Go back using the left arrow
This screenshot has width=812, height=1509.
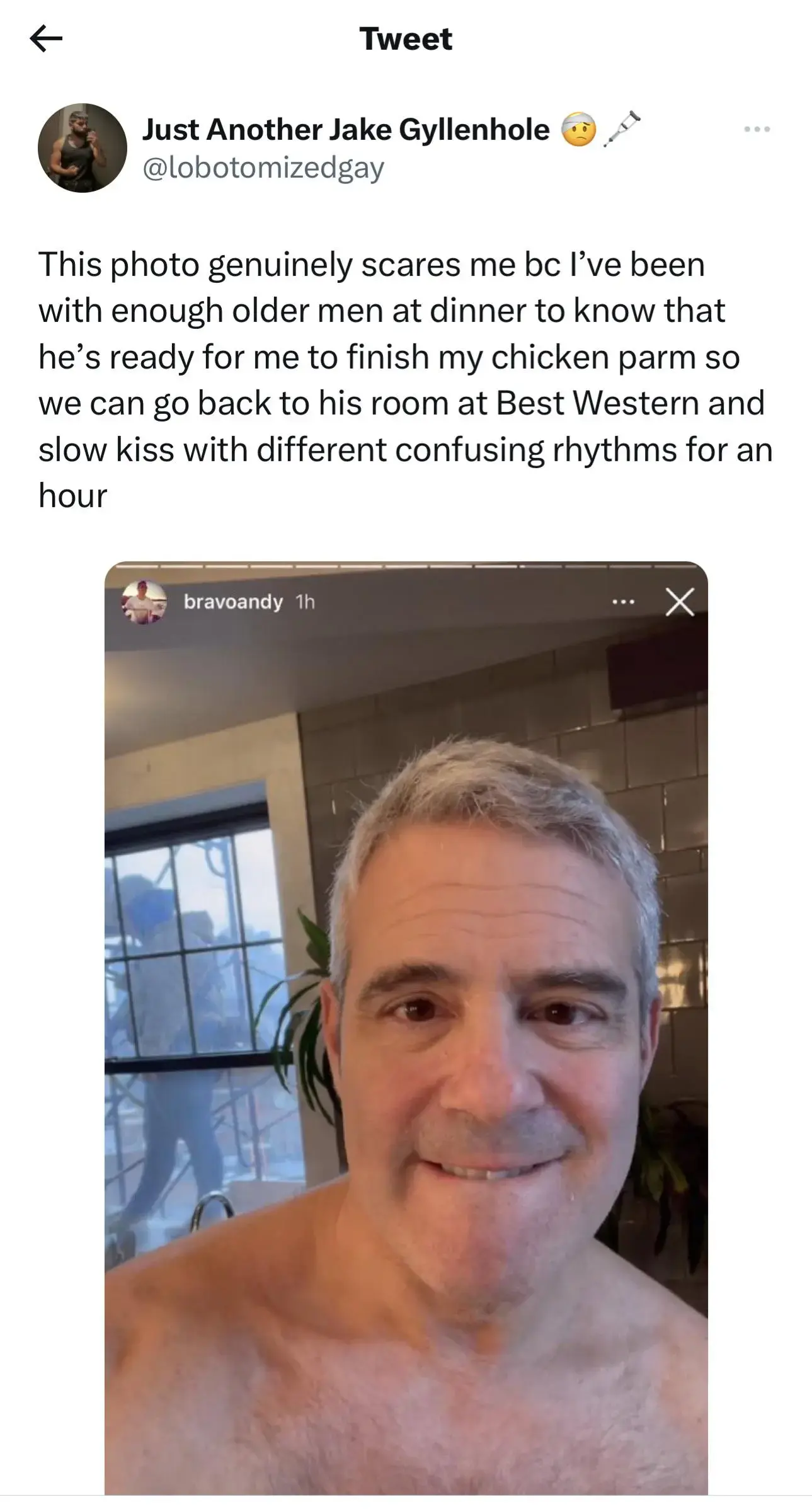46,40
